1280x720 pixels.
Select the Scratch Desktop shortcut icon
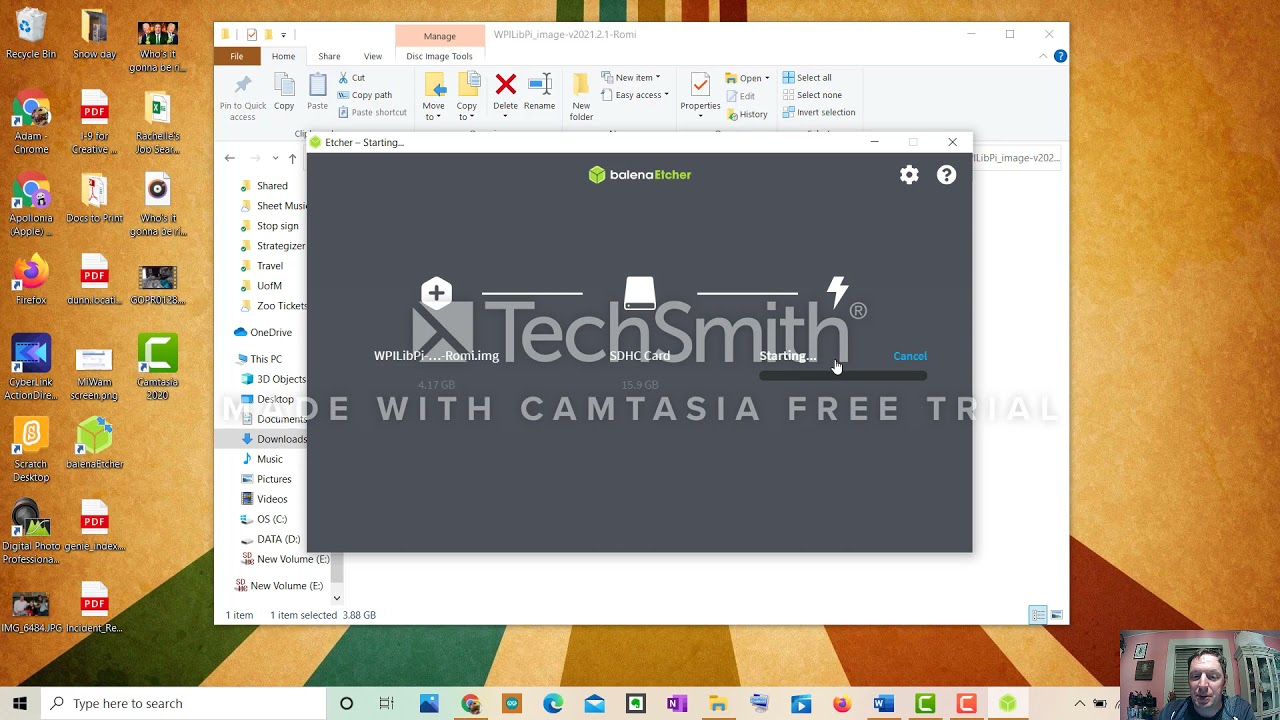pos(31,449)
